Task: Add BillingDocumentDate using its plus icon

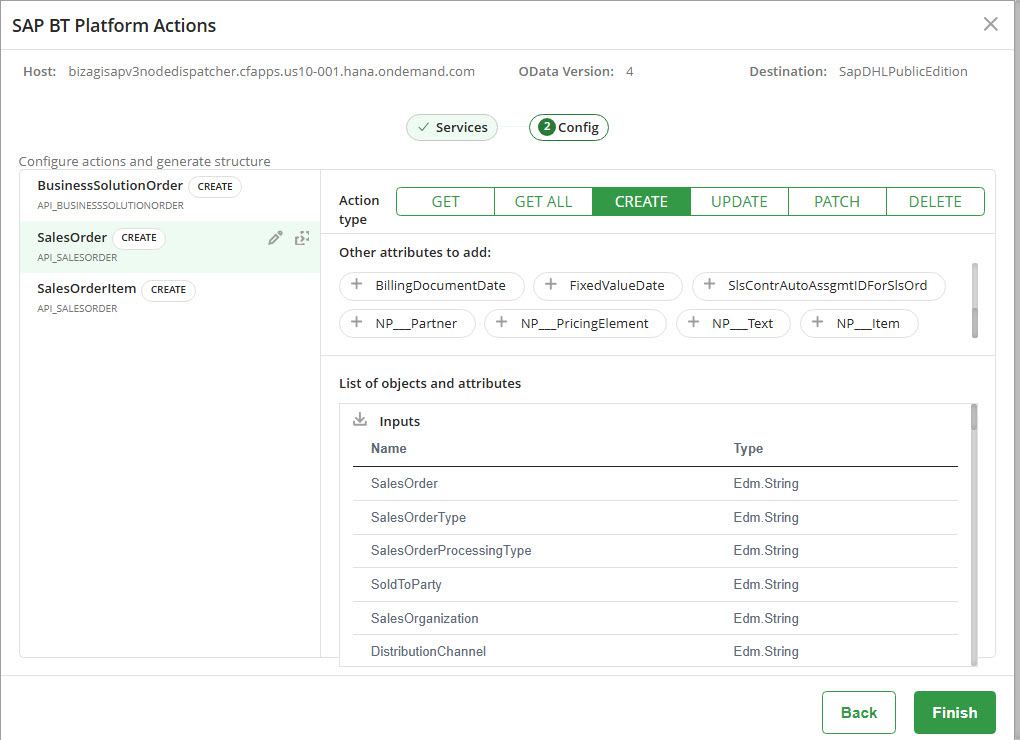Action: tap(356, 284)
